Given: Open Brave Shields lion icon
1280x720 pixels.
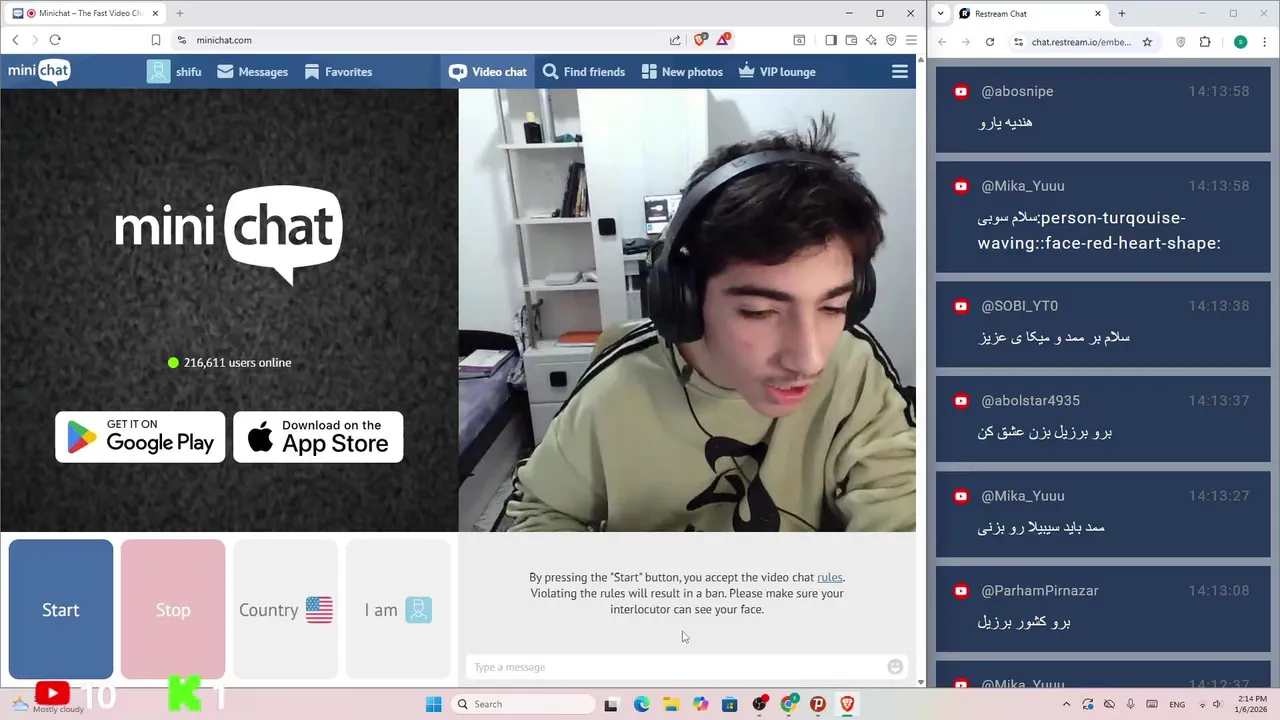Looking at the screenshot, I should [700, 40].
